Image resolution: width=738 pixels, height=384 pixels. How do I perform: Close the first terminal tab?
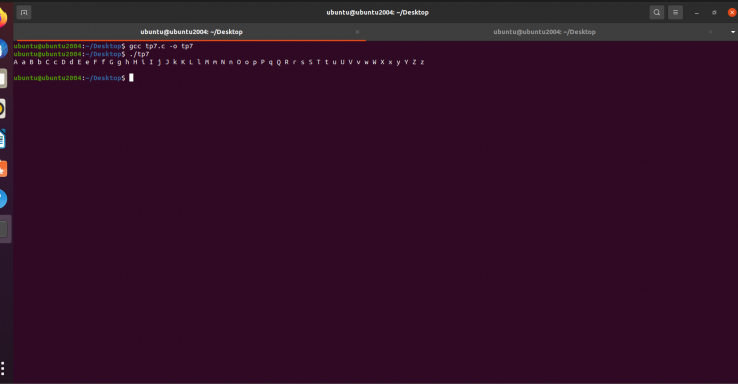click(x=358, y=32)
